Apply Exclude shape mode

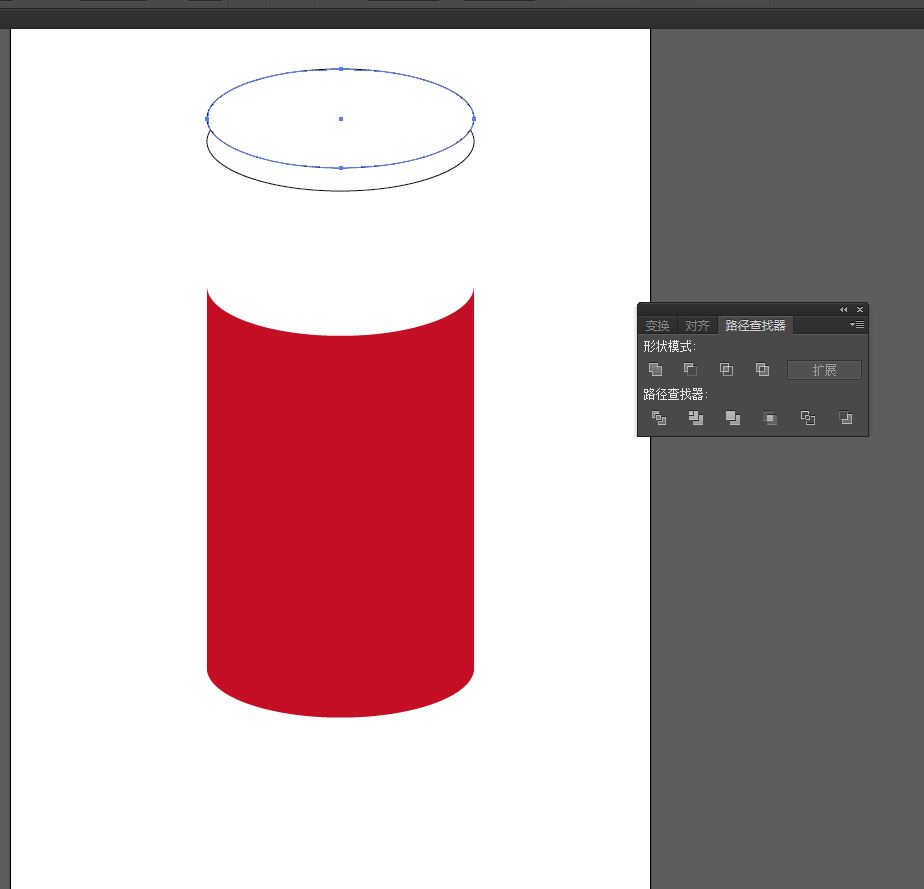pos(763,370)
